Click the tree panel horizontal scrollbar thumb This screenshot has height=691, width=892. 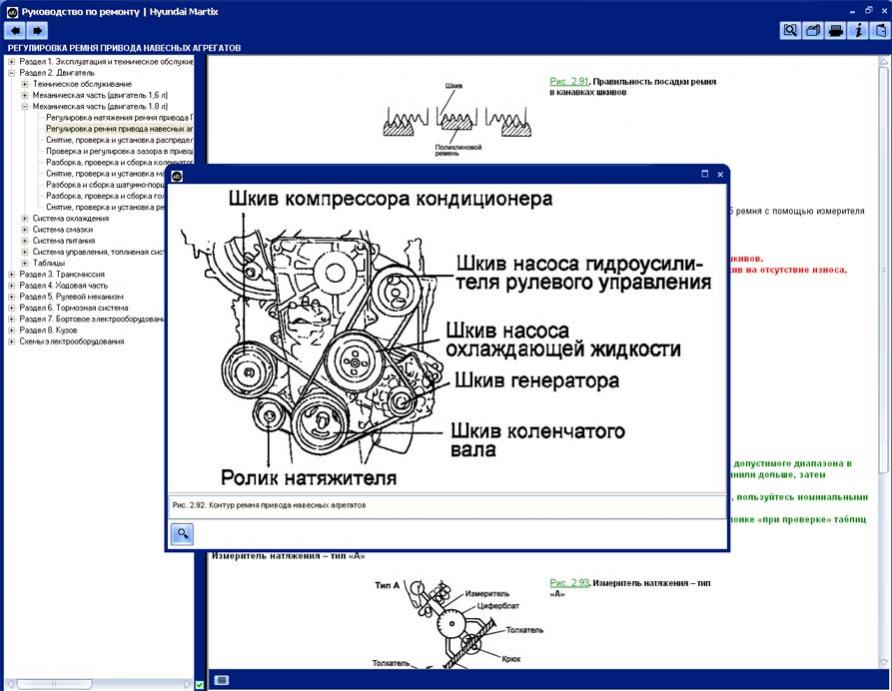pyautogui.click(x=54, y=684)
